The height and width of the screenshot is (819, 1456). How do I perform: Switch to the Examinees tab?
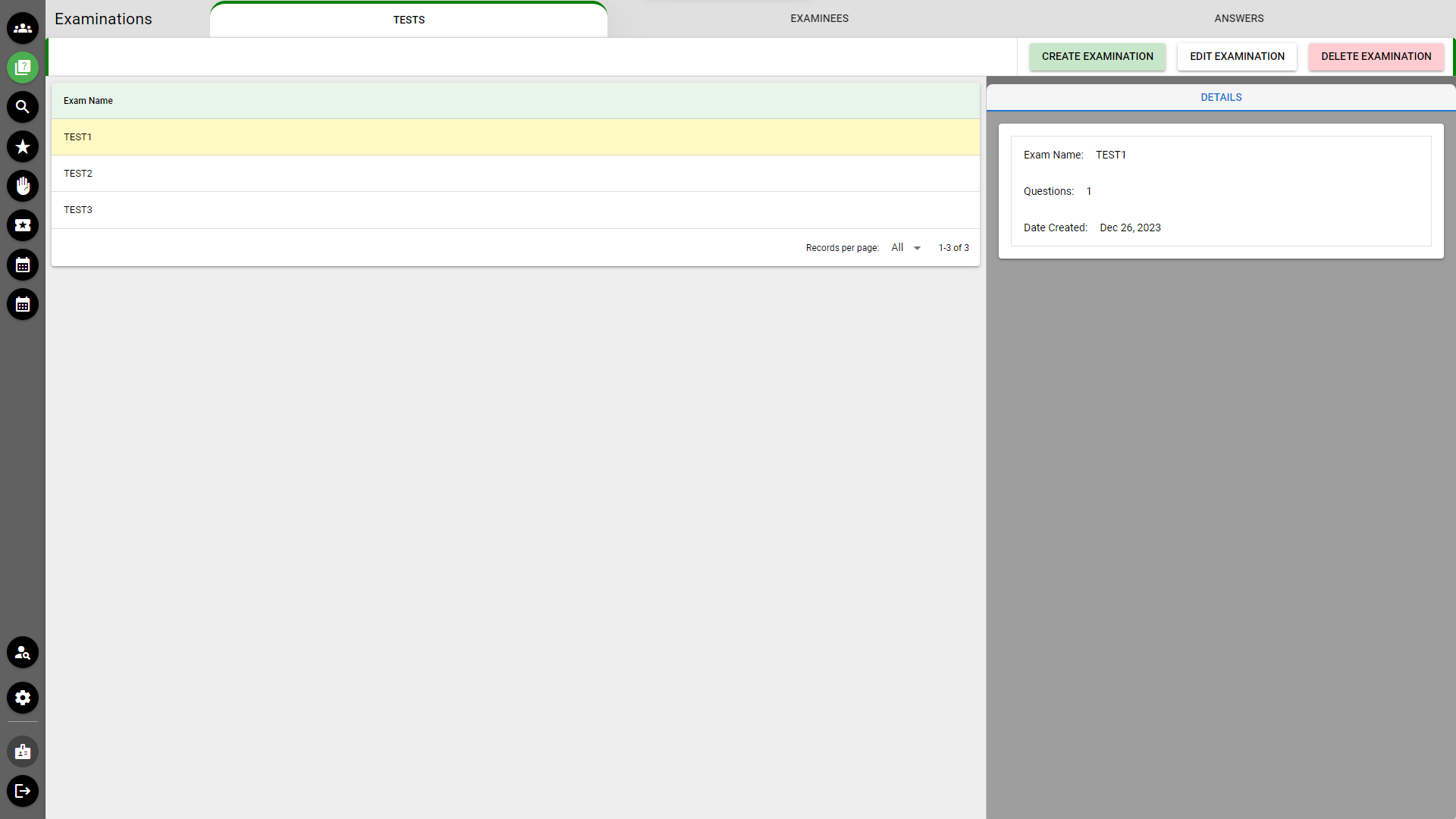(x=819, y=18)
